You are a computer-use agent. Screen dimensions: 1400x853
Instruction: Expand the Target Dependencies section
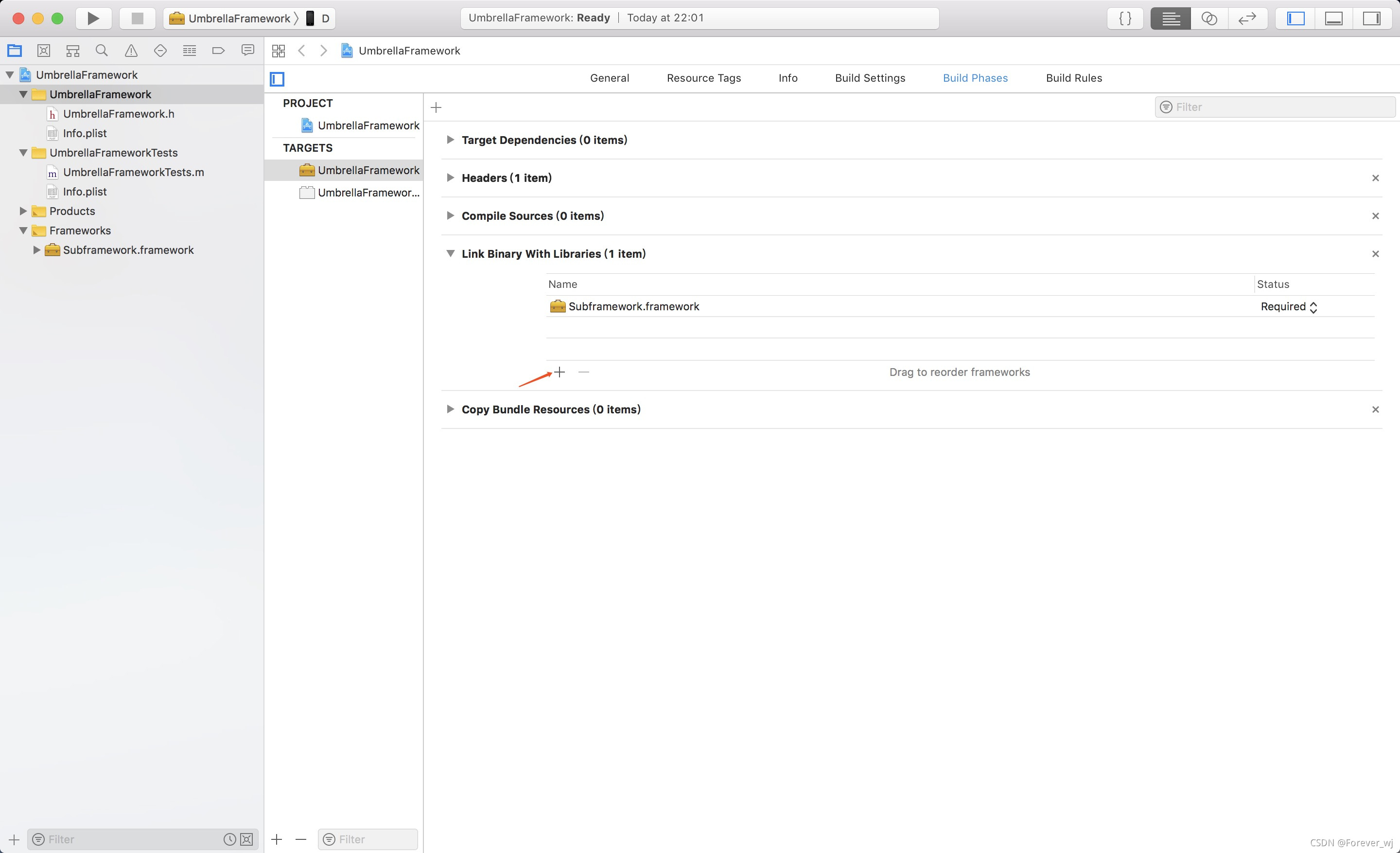click(450, 140)
